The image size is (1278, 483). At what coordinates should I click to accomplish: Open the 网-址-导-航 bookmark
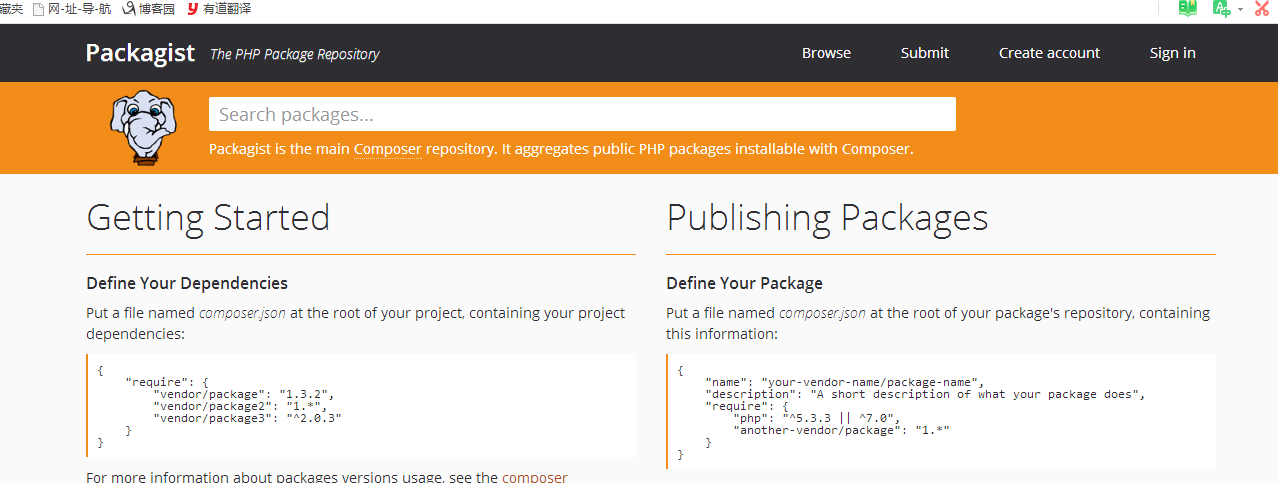pyautogui.click(x=72, y=8)
